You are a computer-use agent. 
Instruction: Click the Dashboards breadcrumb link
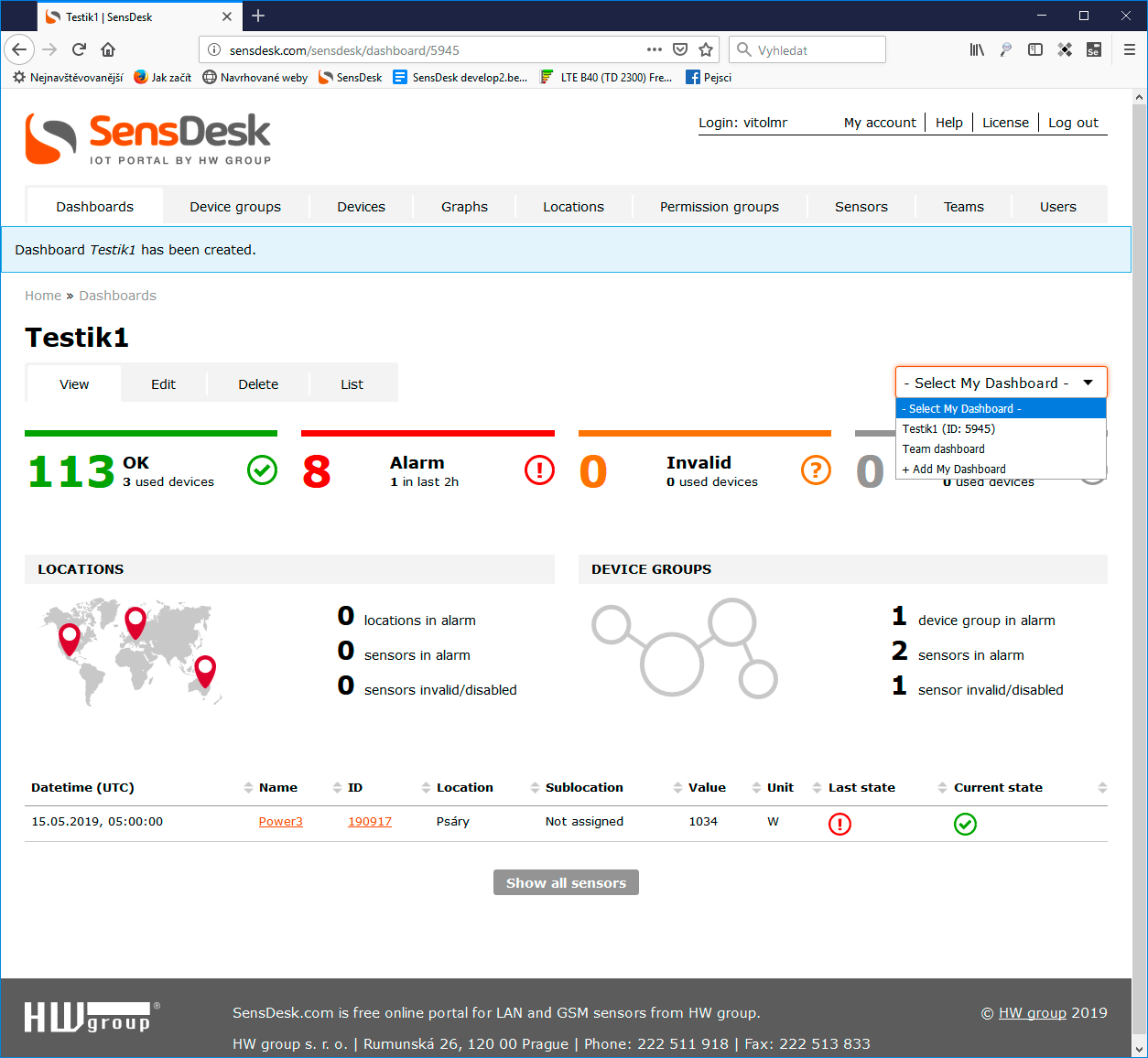pyautogui.click(x=117, y=296)
